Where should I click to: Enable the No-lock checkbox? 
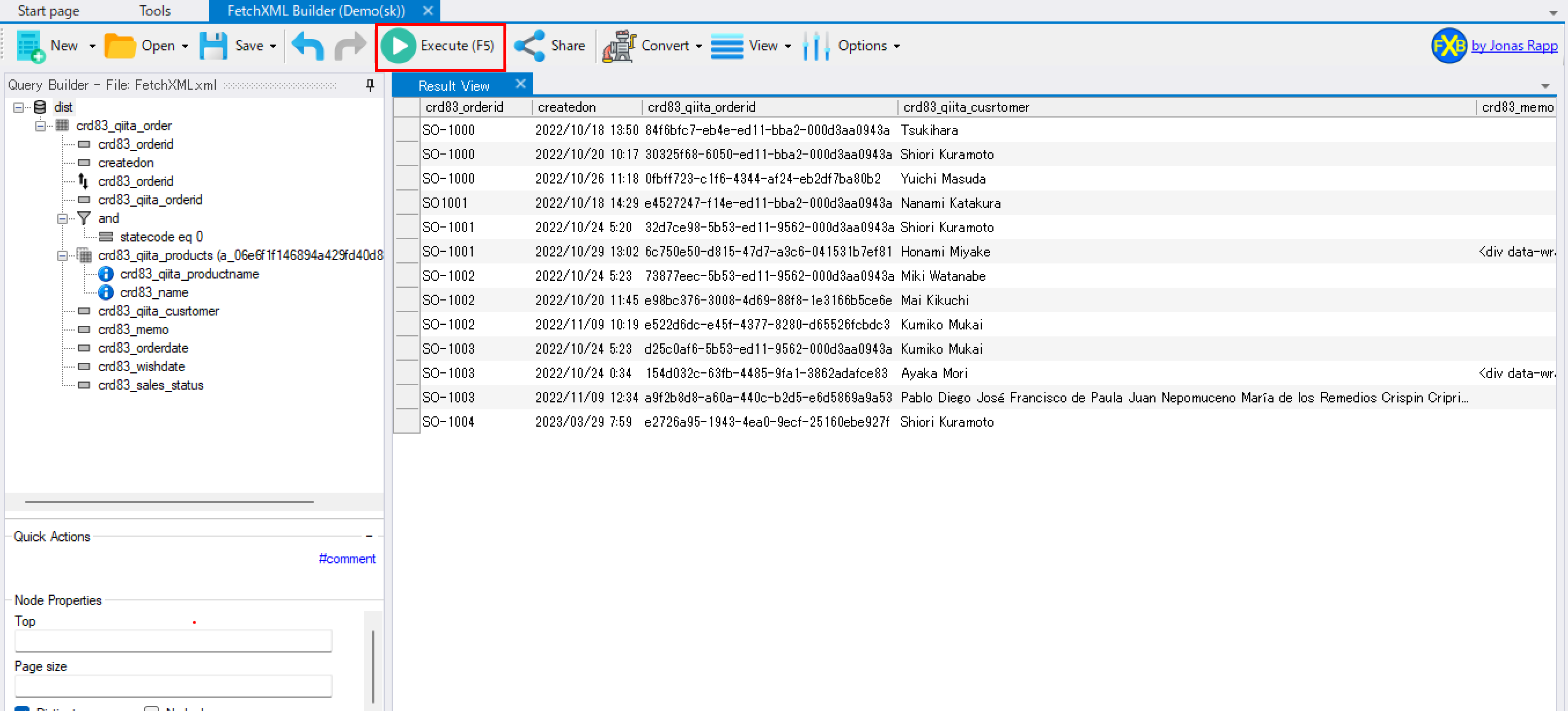152,709
